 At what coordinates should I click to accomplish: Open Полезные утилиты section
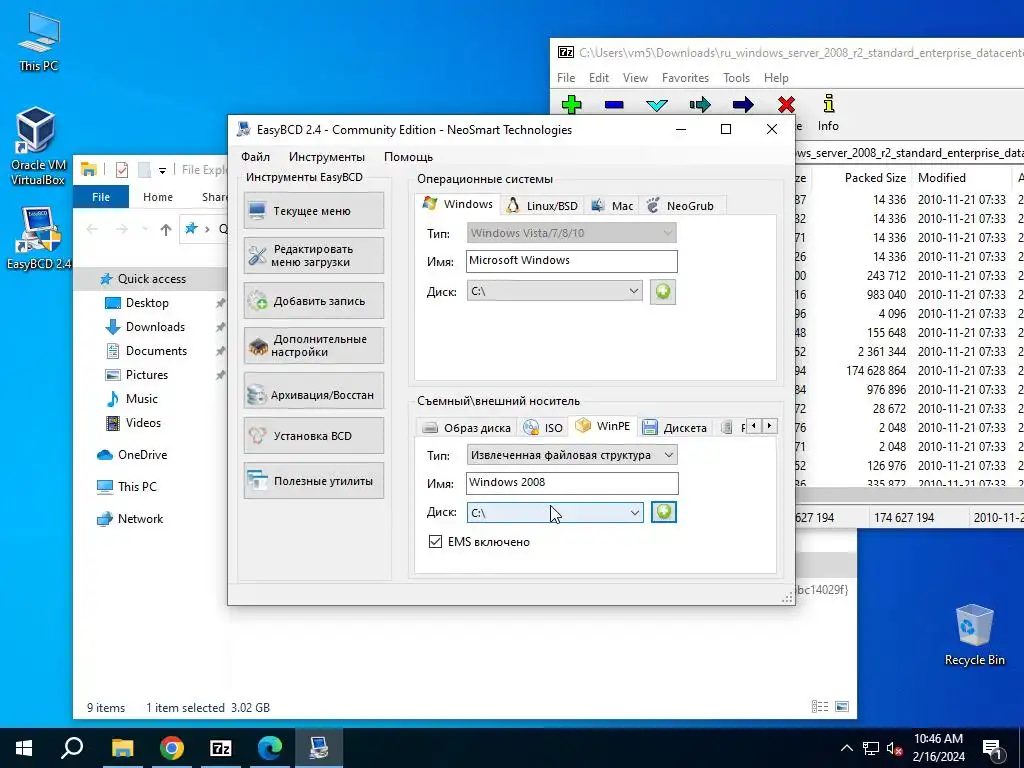tap(313, 481)
